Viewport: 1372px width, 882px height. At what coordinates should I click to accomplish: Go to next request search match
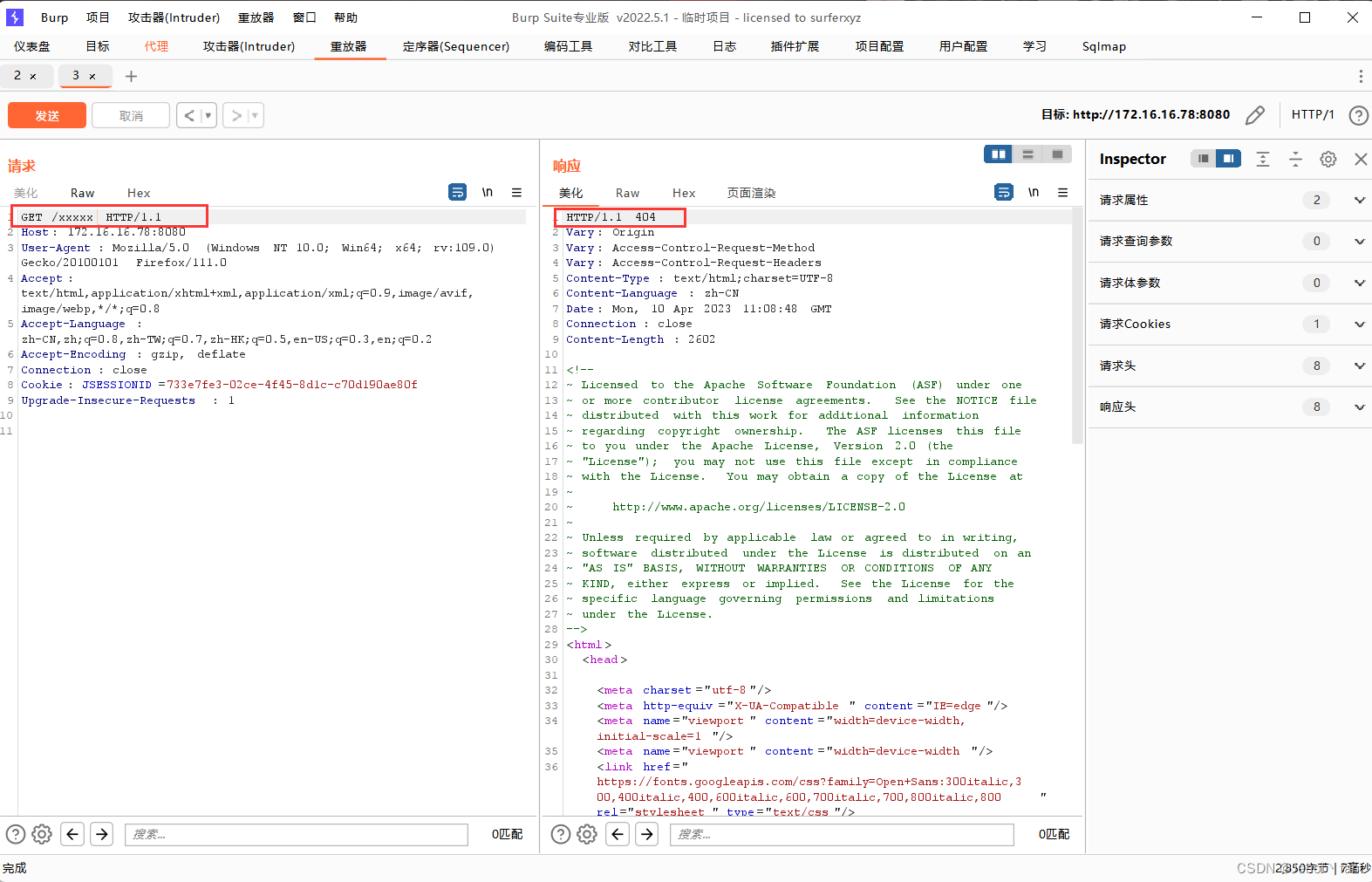102,835
